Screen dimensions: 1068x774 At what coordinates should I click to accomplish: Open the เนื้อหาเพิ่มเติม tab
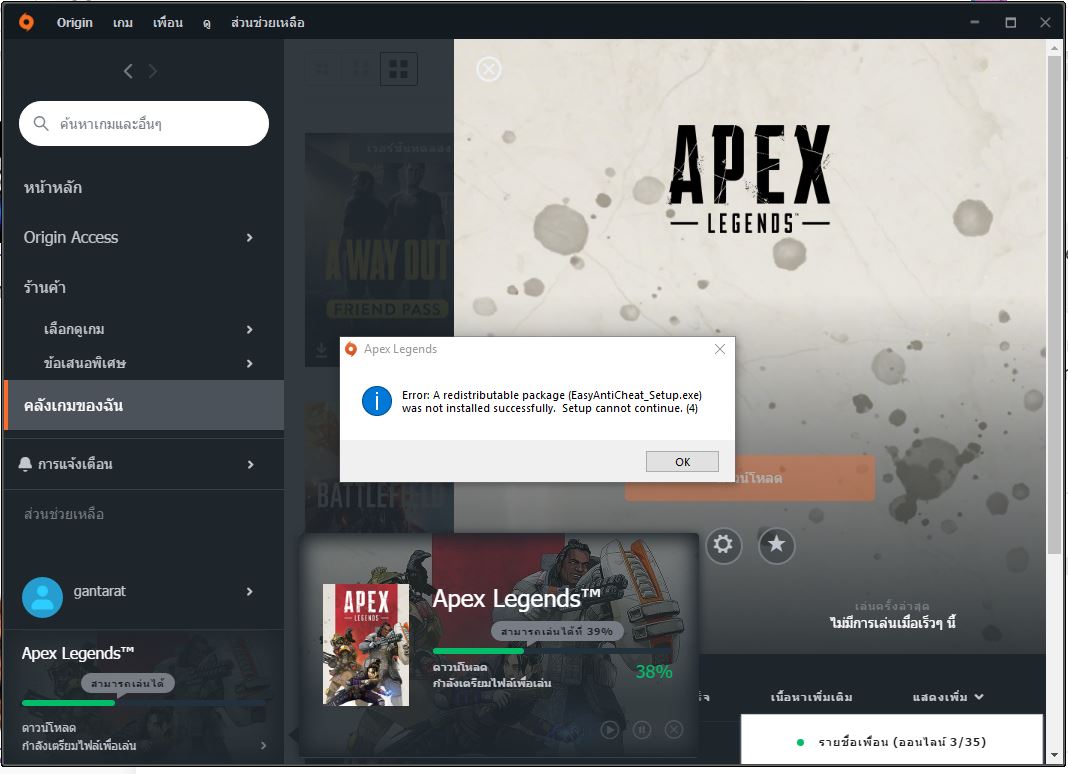(x=811, y=697)
